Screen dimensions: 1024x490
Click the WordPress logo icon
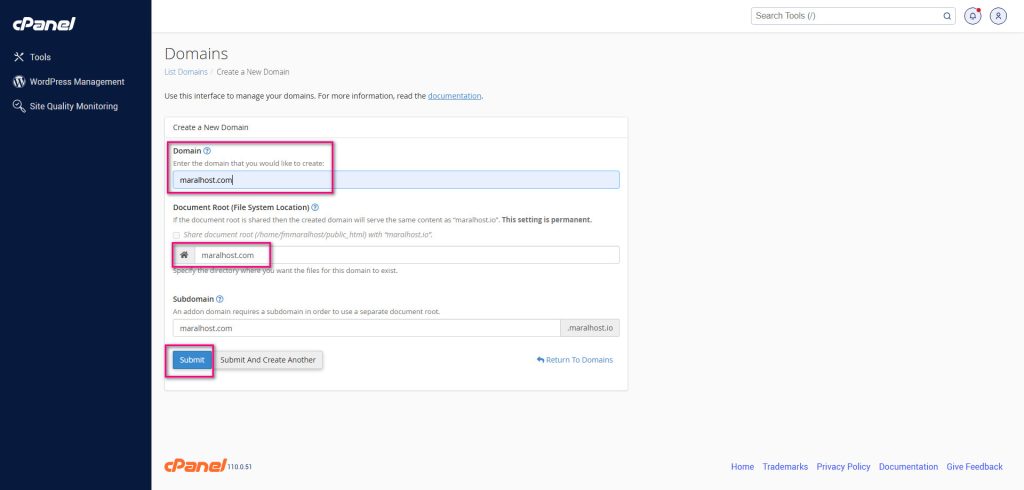pos(19,82)
